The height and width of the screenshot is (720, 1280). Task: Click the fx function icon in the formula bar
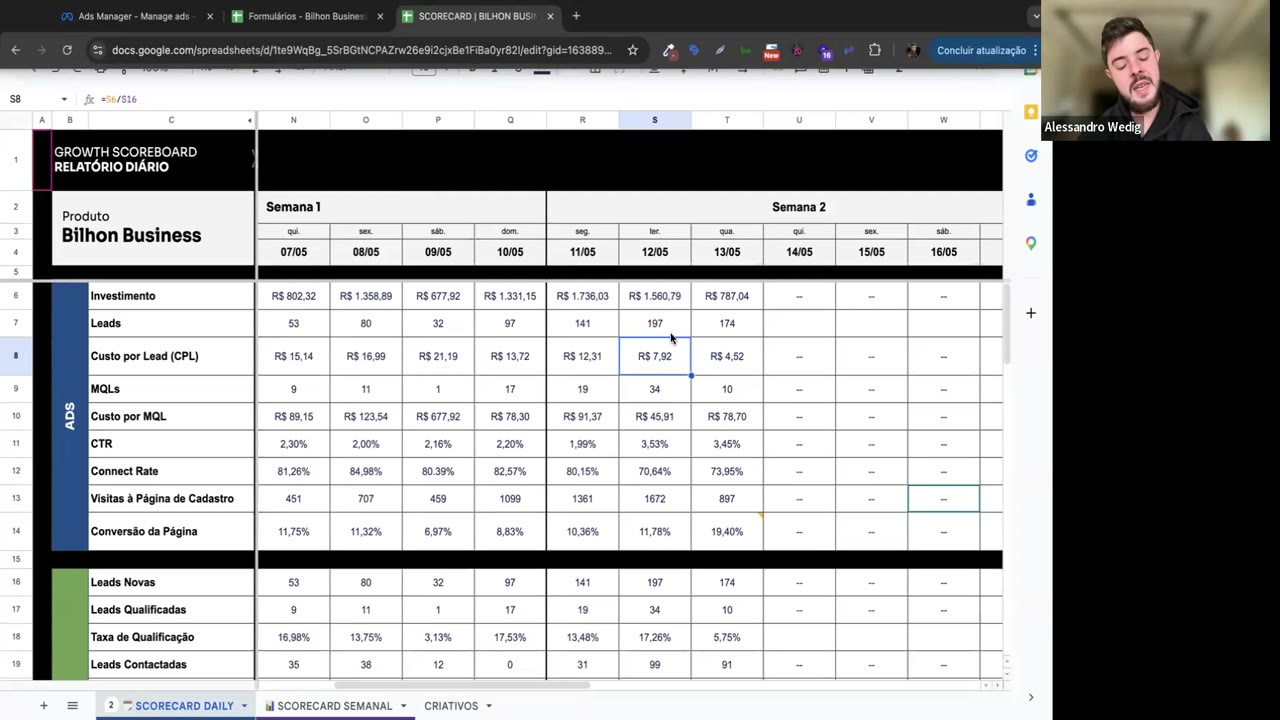(89, 99)
